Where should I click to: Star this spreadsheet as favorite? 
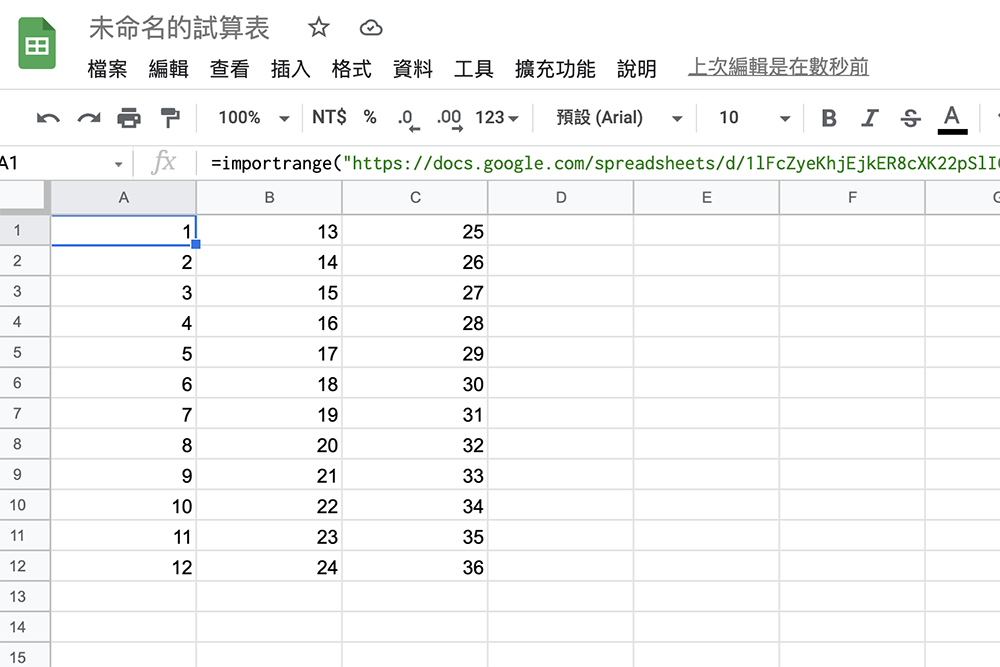[318, 29]
